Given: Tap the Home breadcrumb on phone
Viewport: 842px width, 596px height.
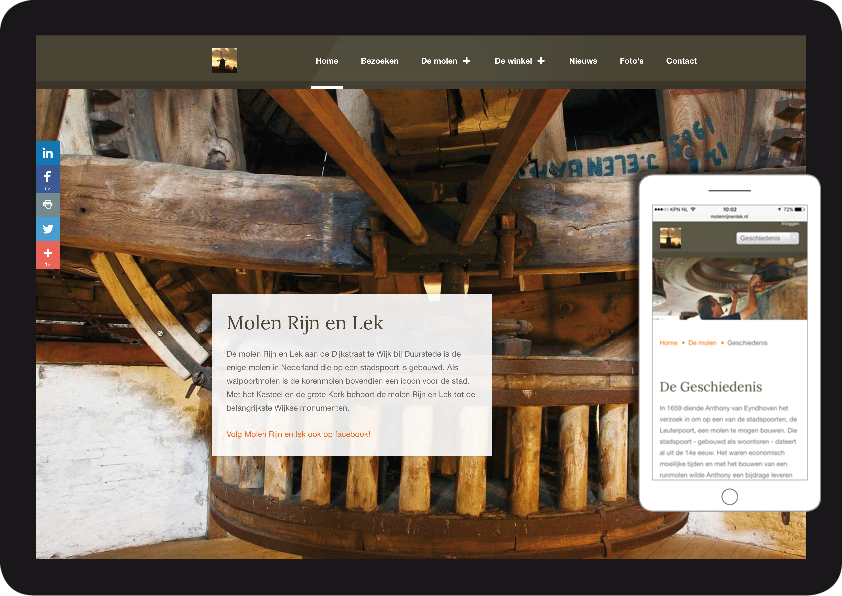Looking at the screenshot, I should click(668, 343).
